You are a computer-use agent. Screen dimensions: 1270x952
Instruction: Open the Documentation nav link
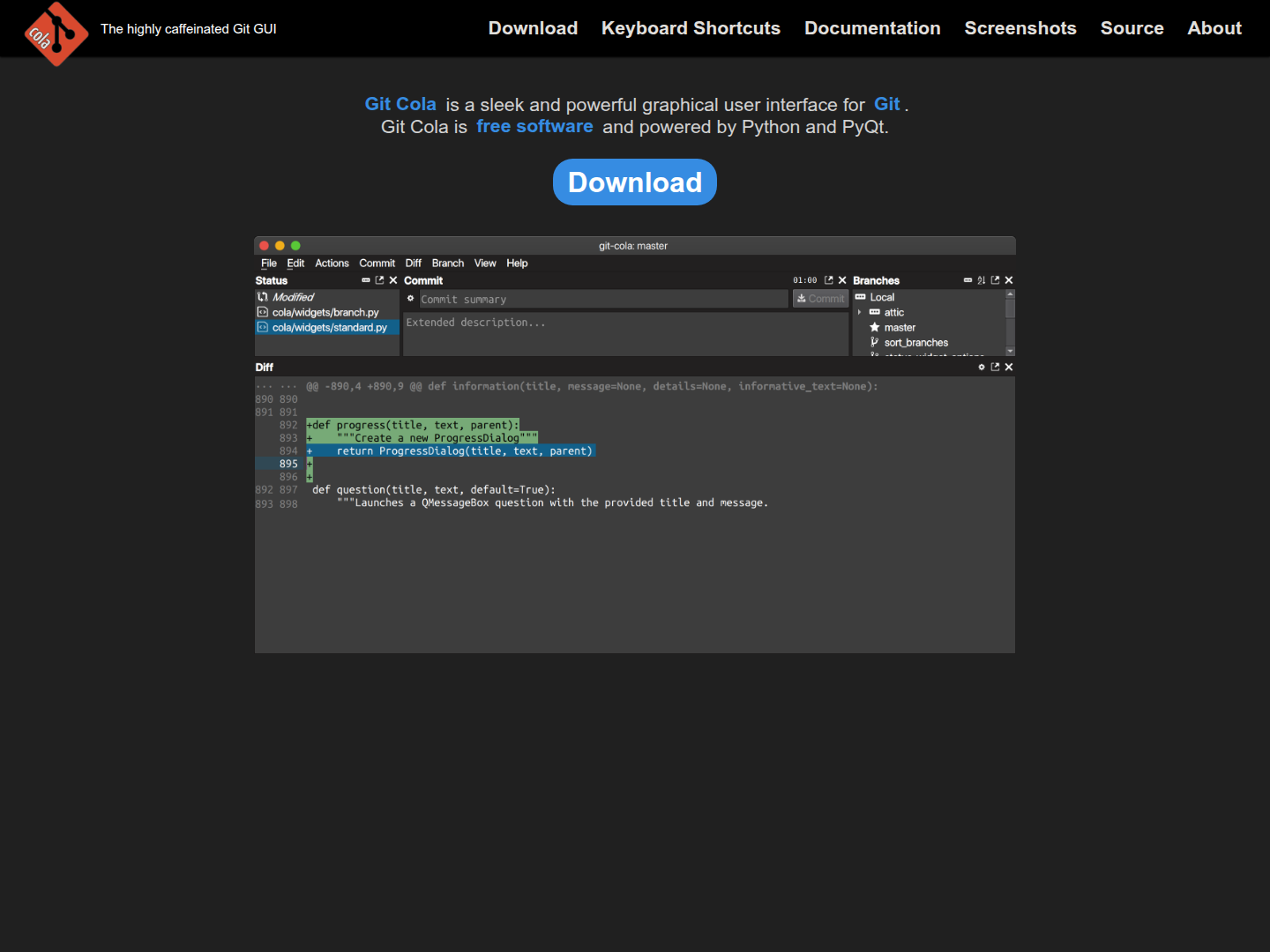click(x=872, y=28)
